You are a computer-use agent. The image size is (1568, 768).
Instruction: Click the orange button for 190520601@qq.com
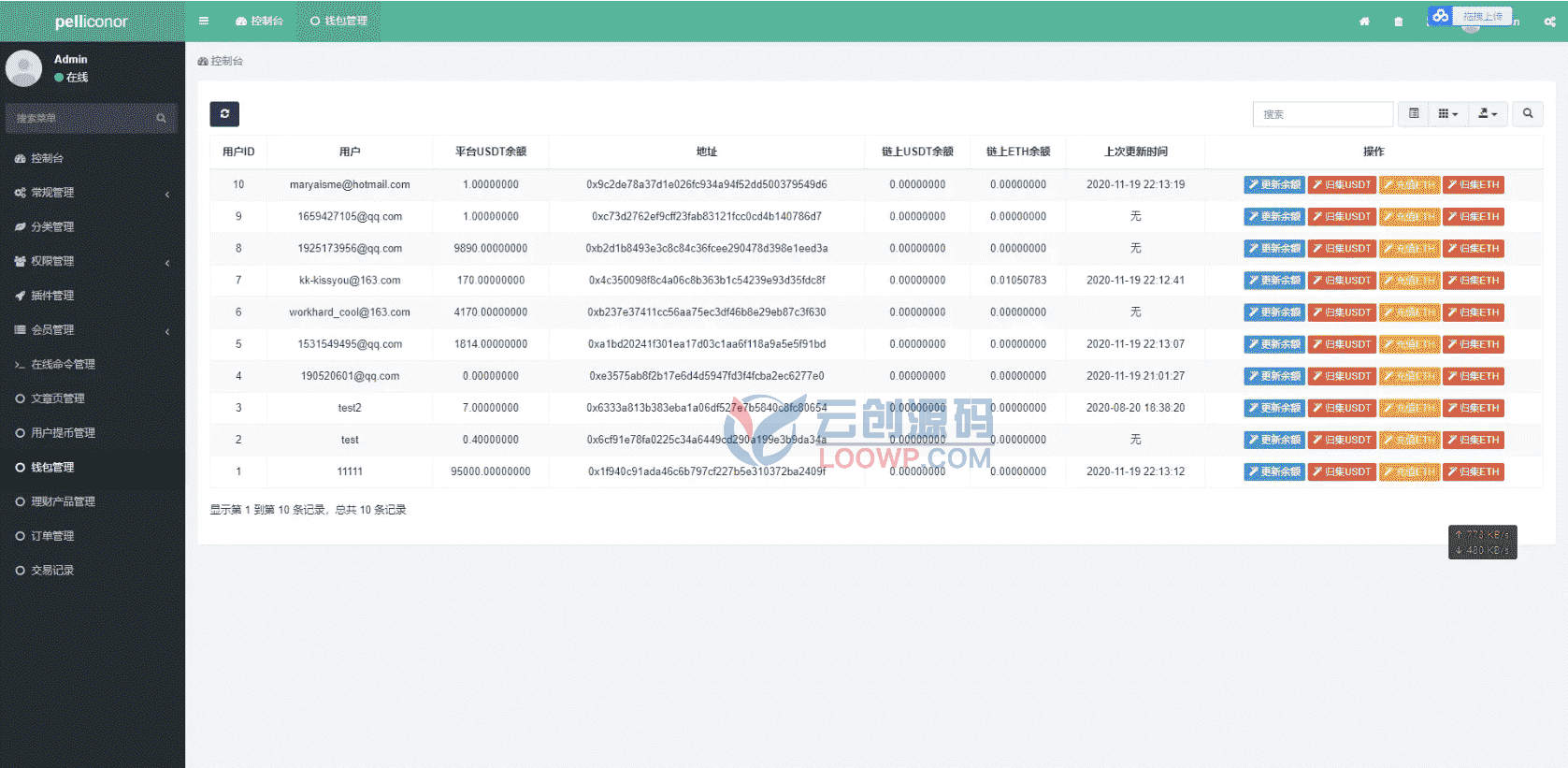(1409, 376)
